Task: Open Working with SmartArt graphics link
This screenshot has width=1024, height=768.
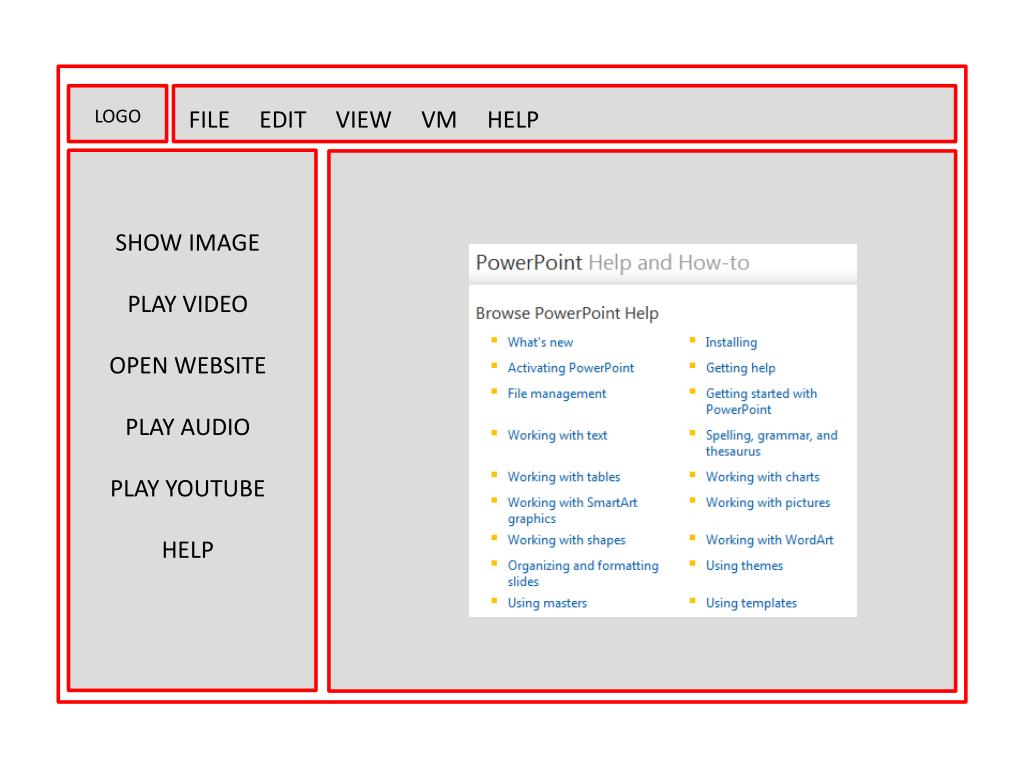Action: click(x=572, y=511)
